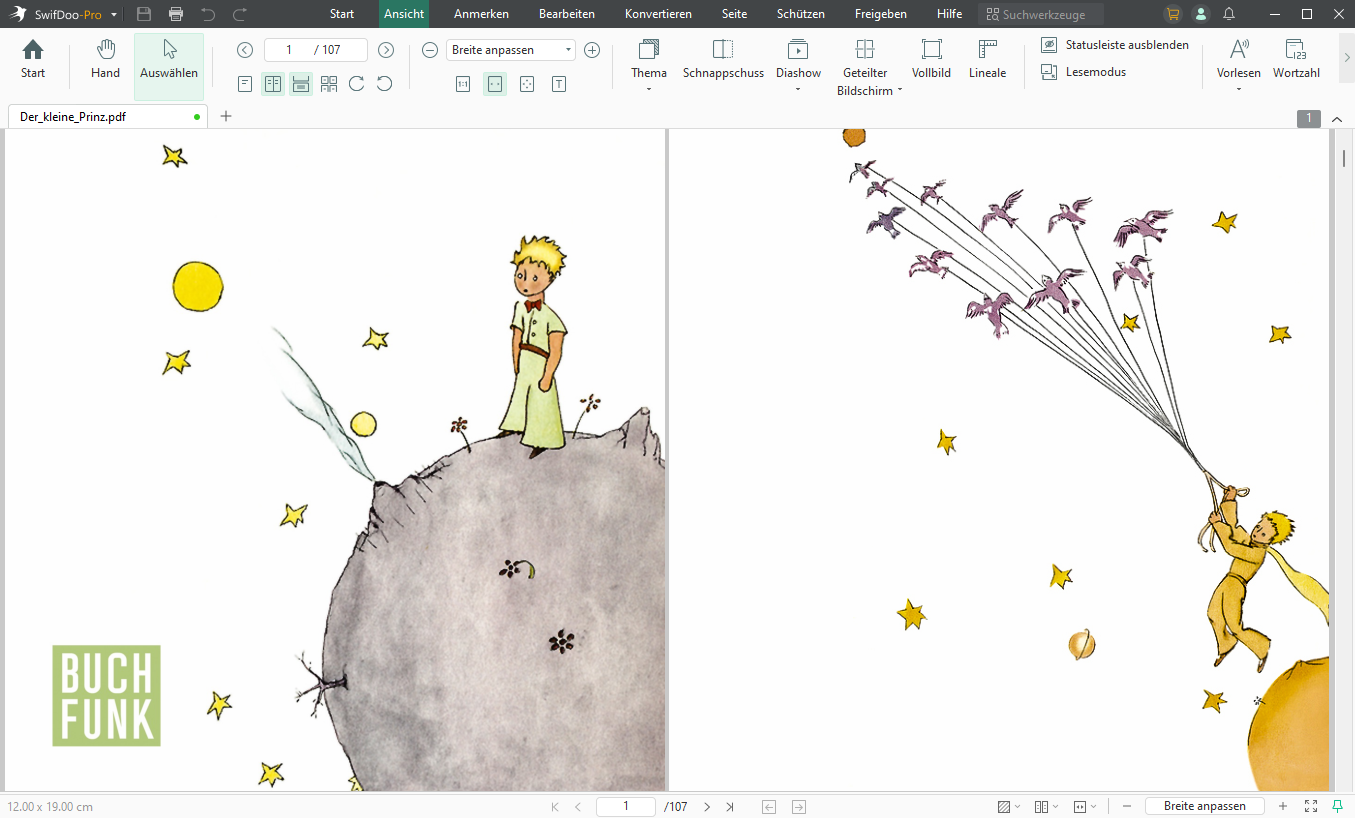Viewport: 1355px width, 818px height.
Task: Open the Bearbeiten menu tab
Action: [x=567, y=14]
